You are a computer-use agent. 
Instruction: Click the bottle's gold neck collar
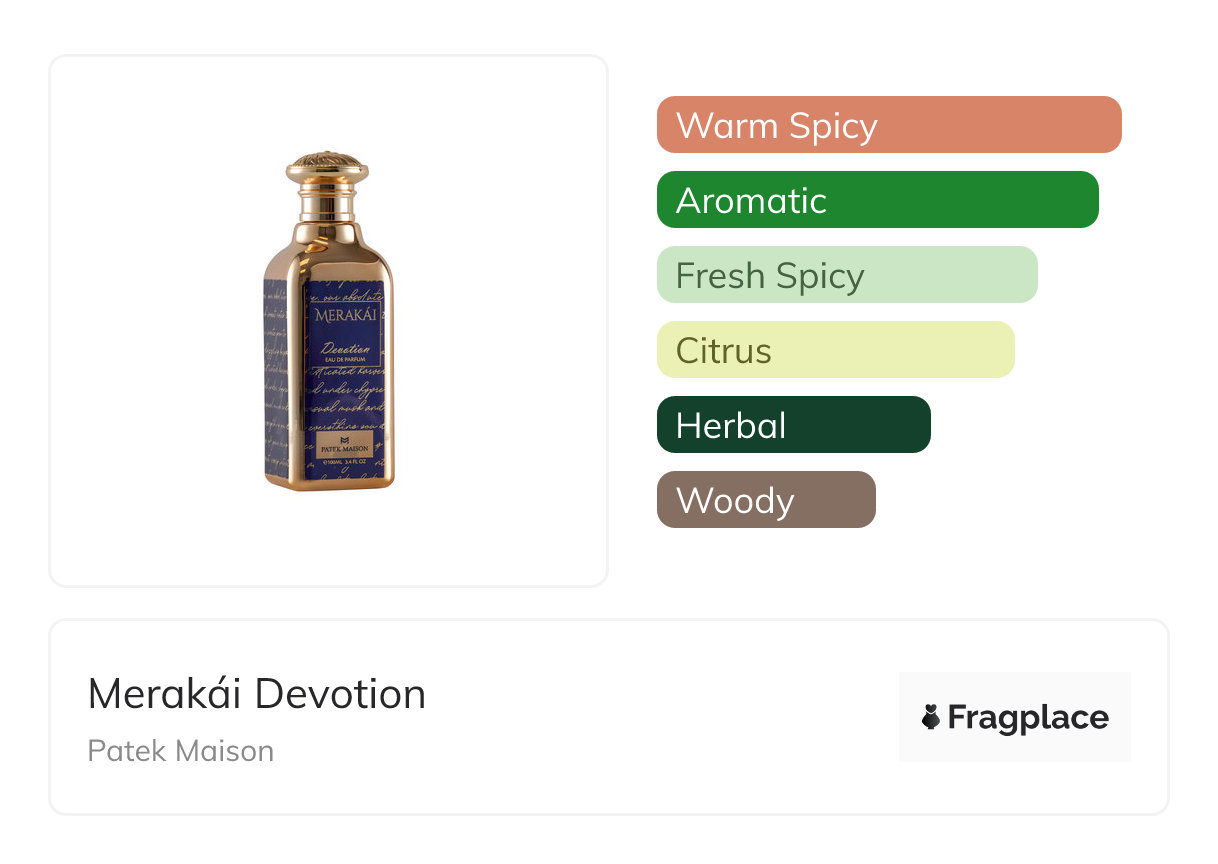coord(328,205)
